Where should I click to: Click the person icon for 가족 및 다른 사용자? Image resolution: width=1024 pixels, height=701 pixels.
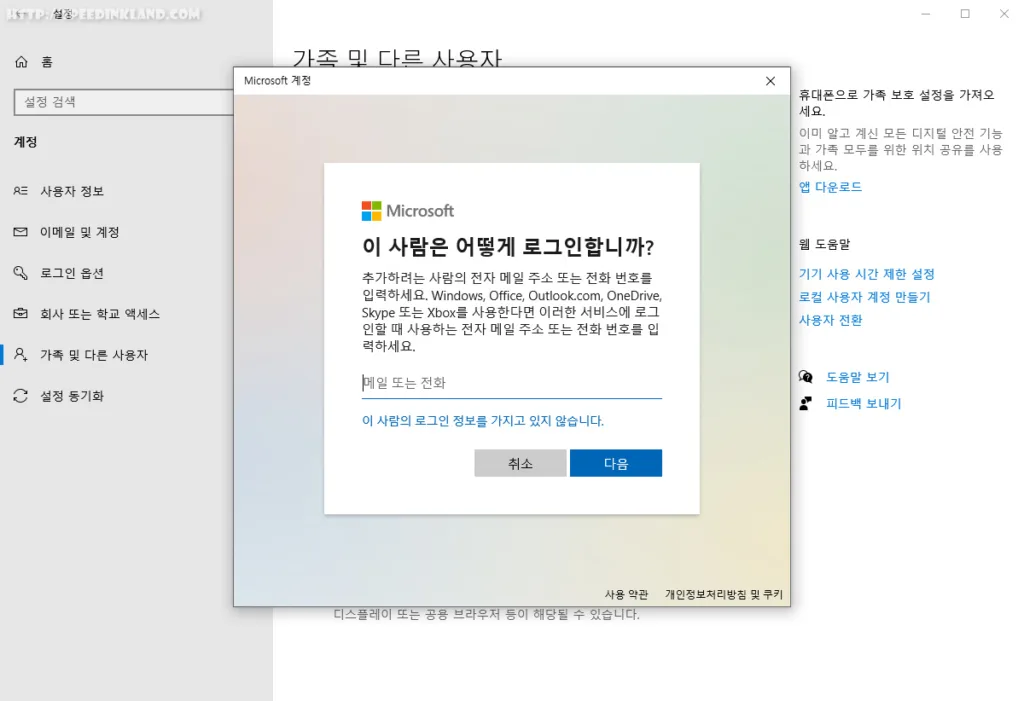pos(21,355)
